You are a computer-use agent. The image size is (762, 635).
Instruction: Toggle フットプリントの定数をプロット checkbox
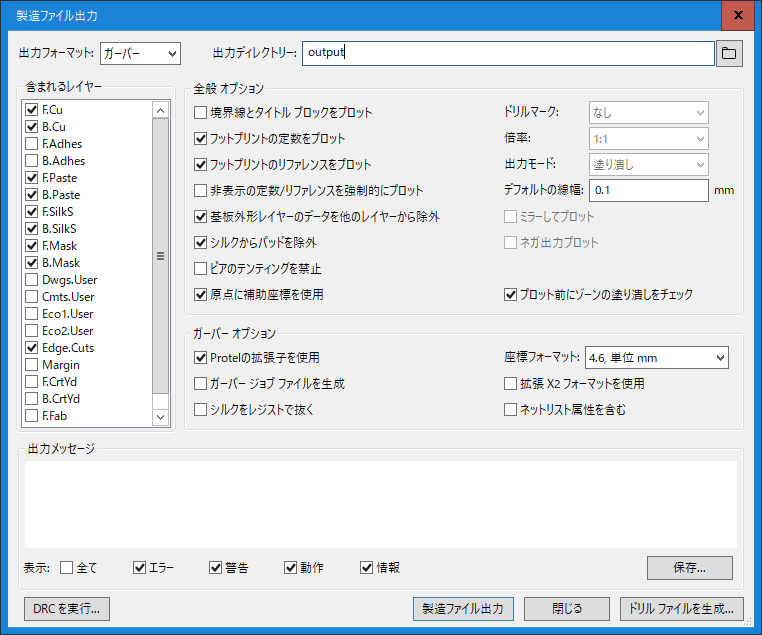pos(200,139)
